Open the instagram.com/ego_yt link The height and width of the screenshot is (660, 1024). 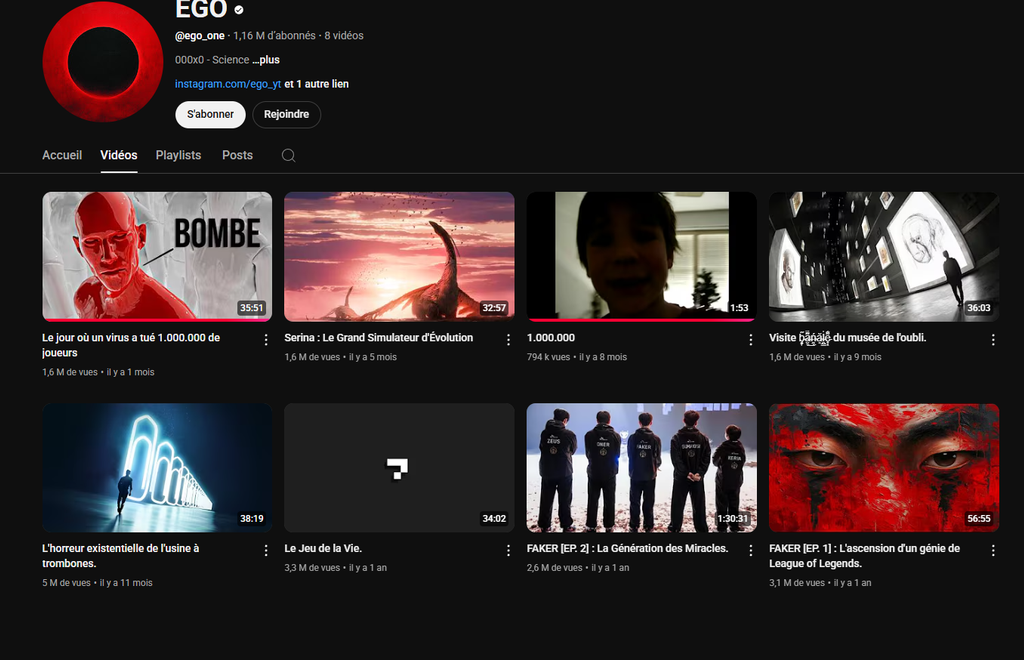[x=228, y=84]
